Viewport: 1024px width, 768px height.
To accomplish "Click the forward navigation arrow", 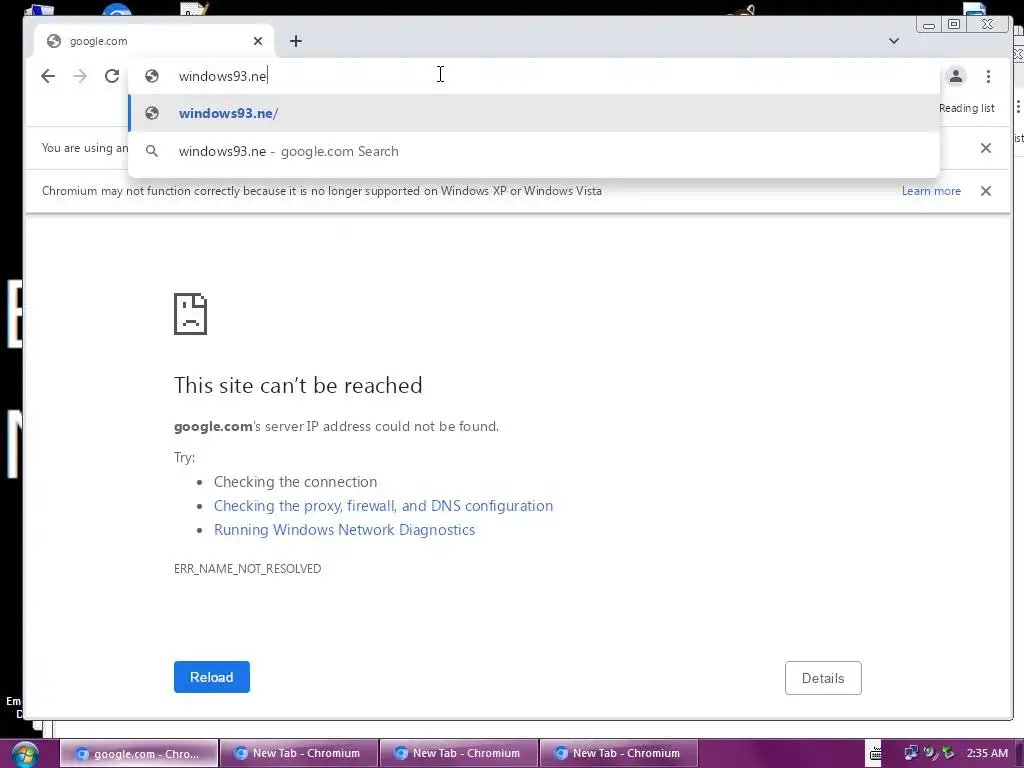I will 80,76.
